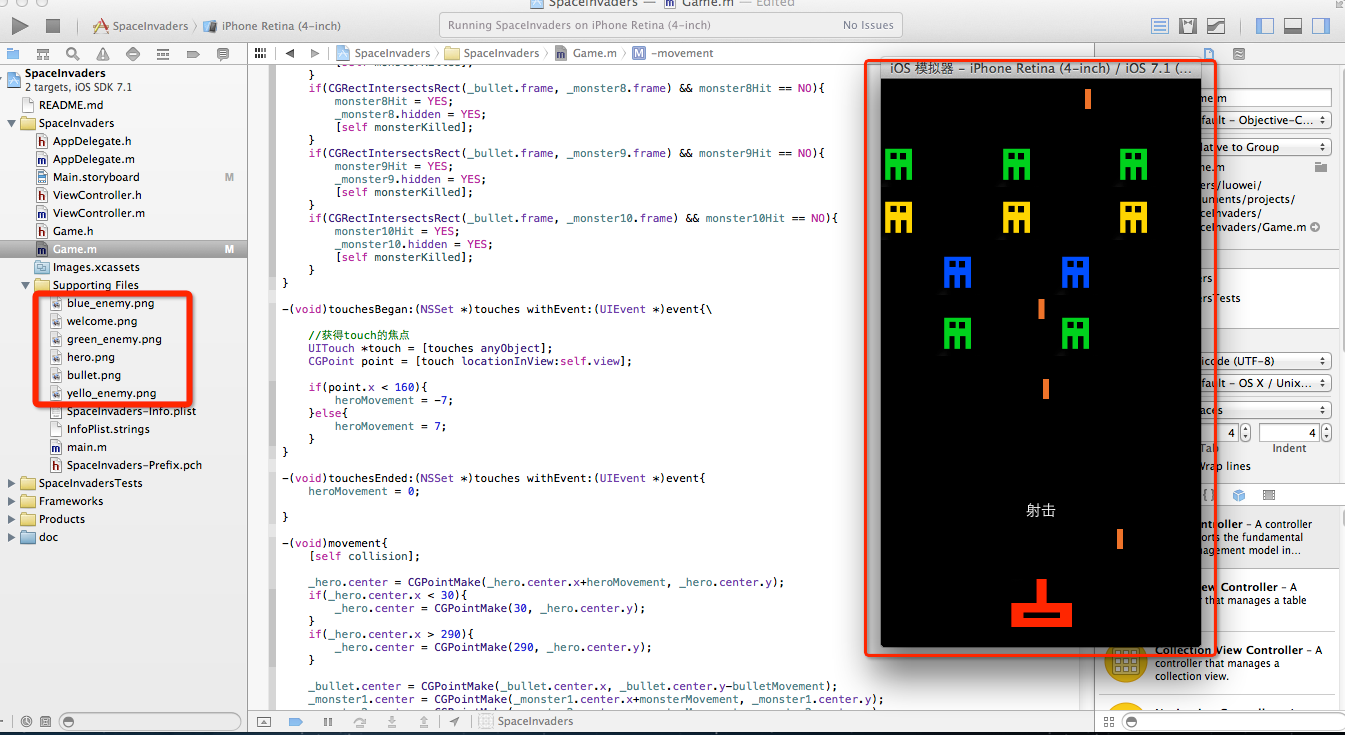Screen dimensions: 1345x735
Task: Click the SpaceInvaders folder breadcrumb in jump bar
Action: 491,53
